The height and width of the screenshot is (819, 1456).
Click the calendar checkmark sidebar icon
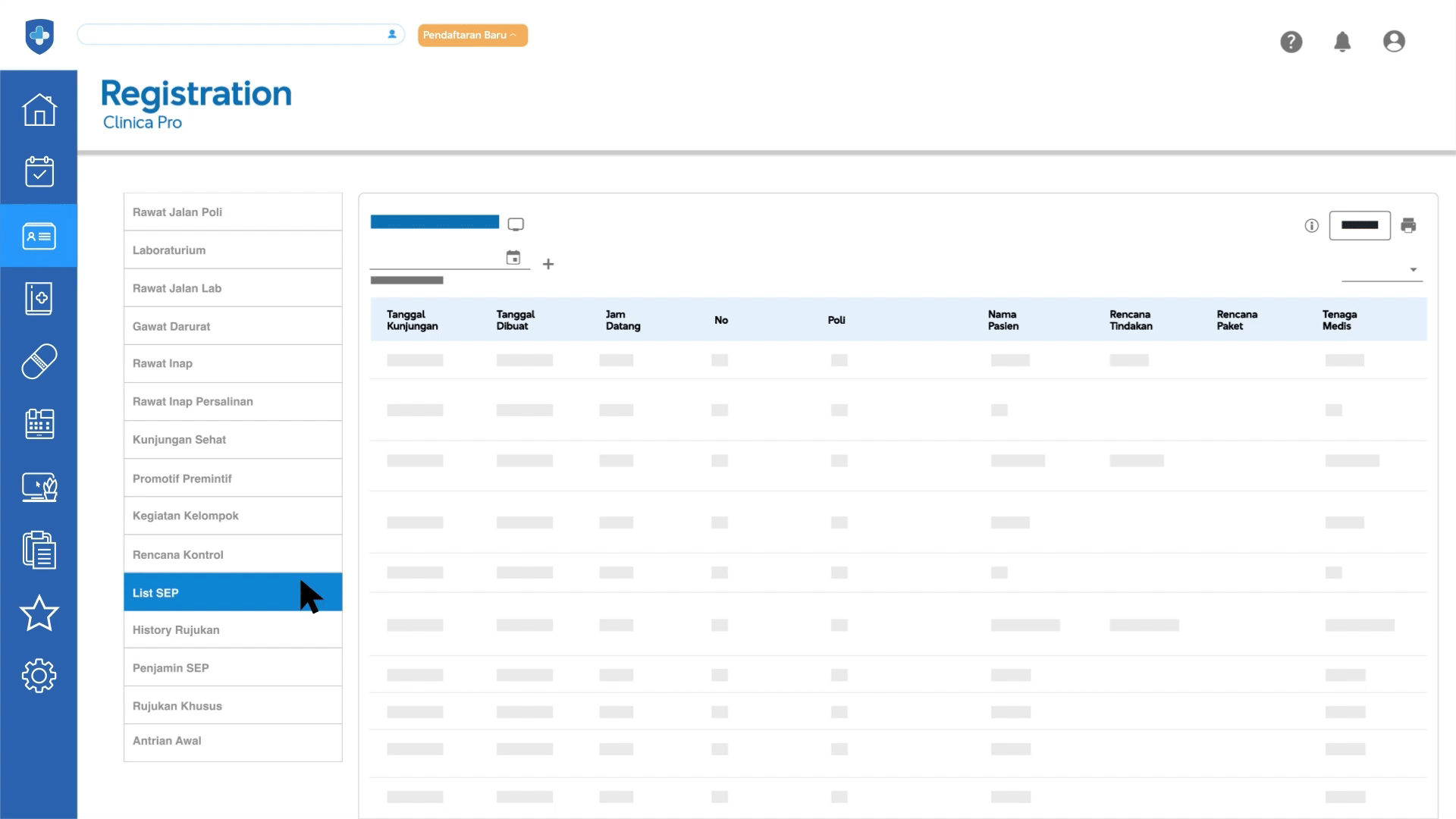[39, 172]
